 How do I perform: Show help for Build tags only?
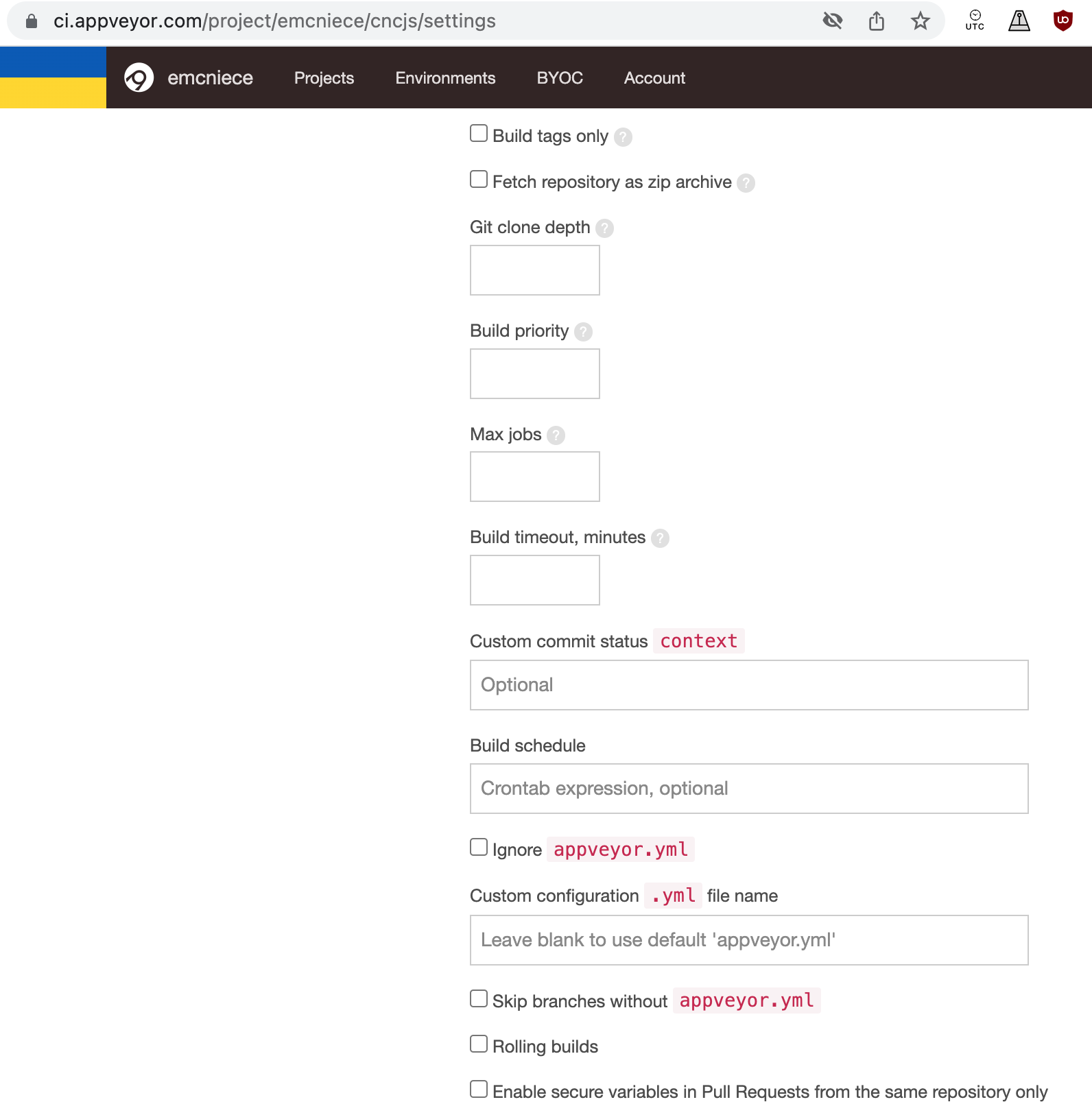pyautogui.click(x=623, y=137)
